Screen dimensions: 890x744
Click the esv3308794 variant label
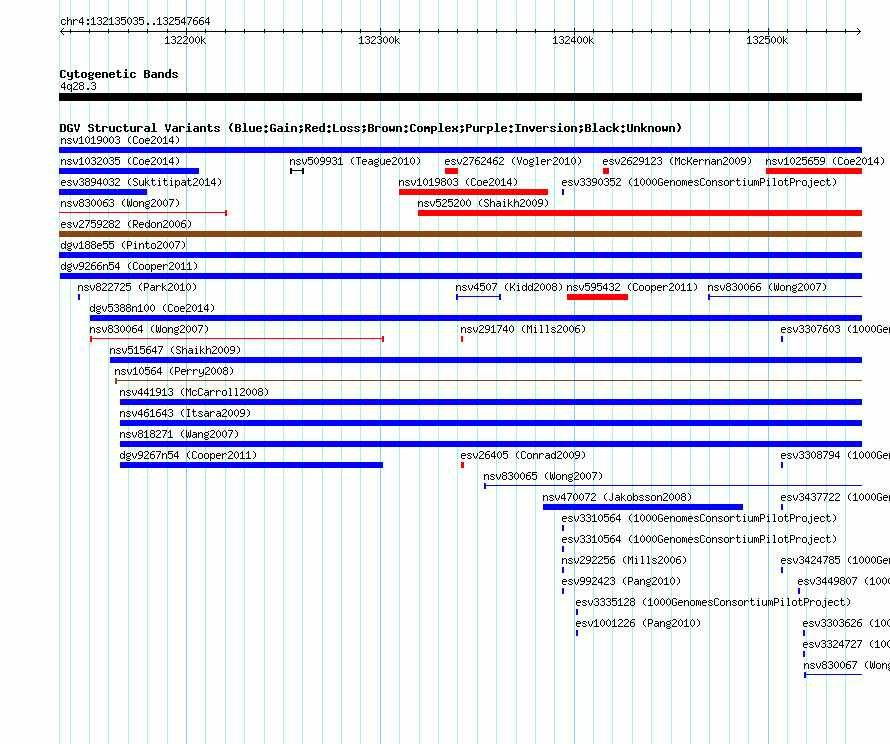click(x=835, y=455)
